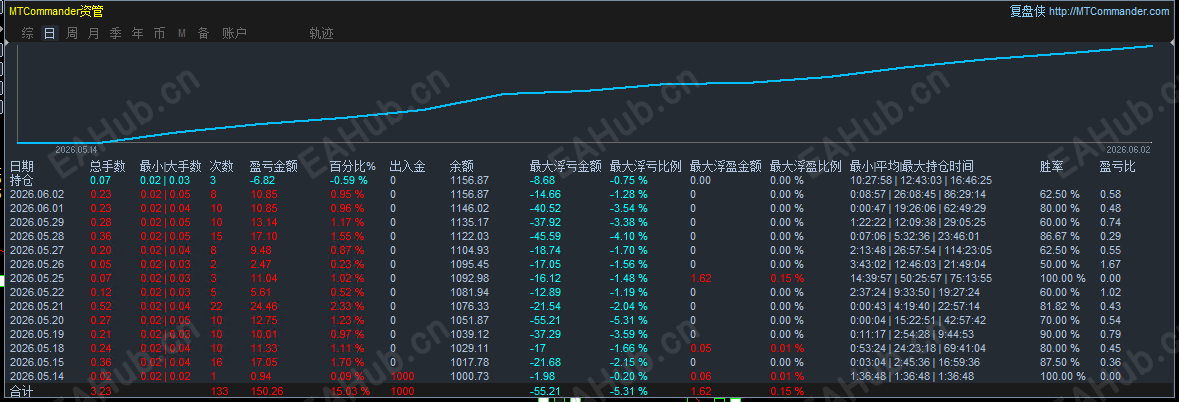
Task: Click the 总手数 column header
Action: pos(108,166)
